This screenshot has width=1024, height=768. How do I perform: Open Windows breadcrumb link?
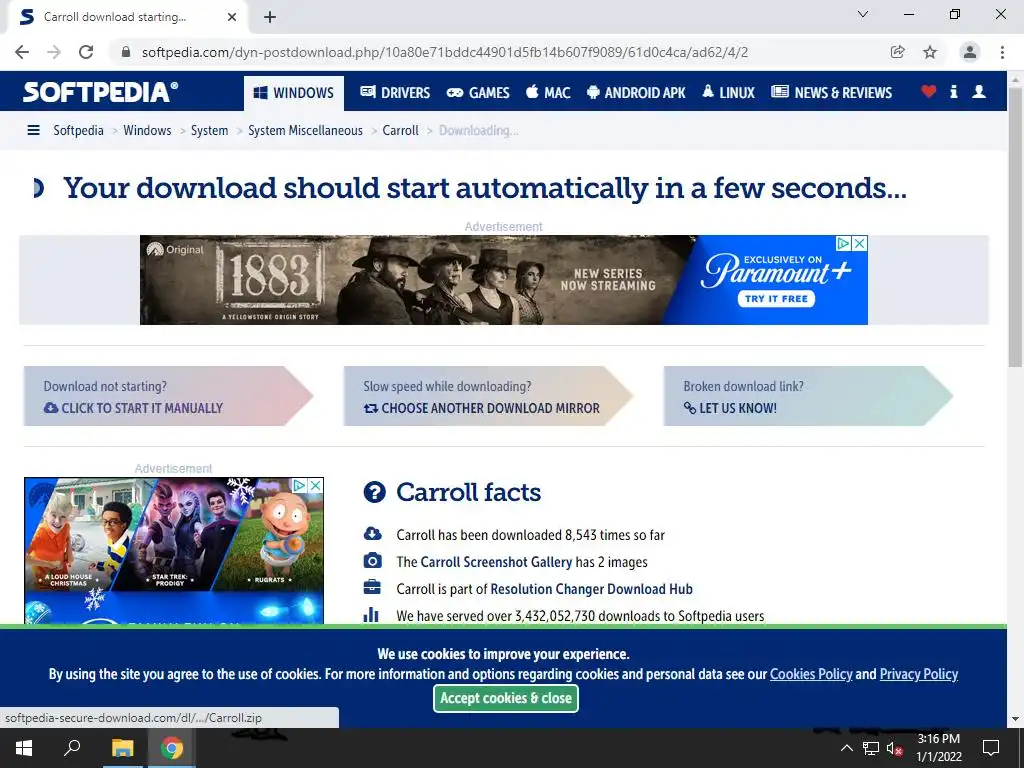pos(147,130)
